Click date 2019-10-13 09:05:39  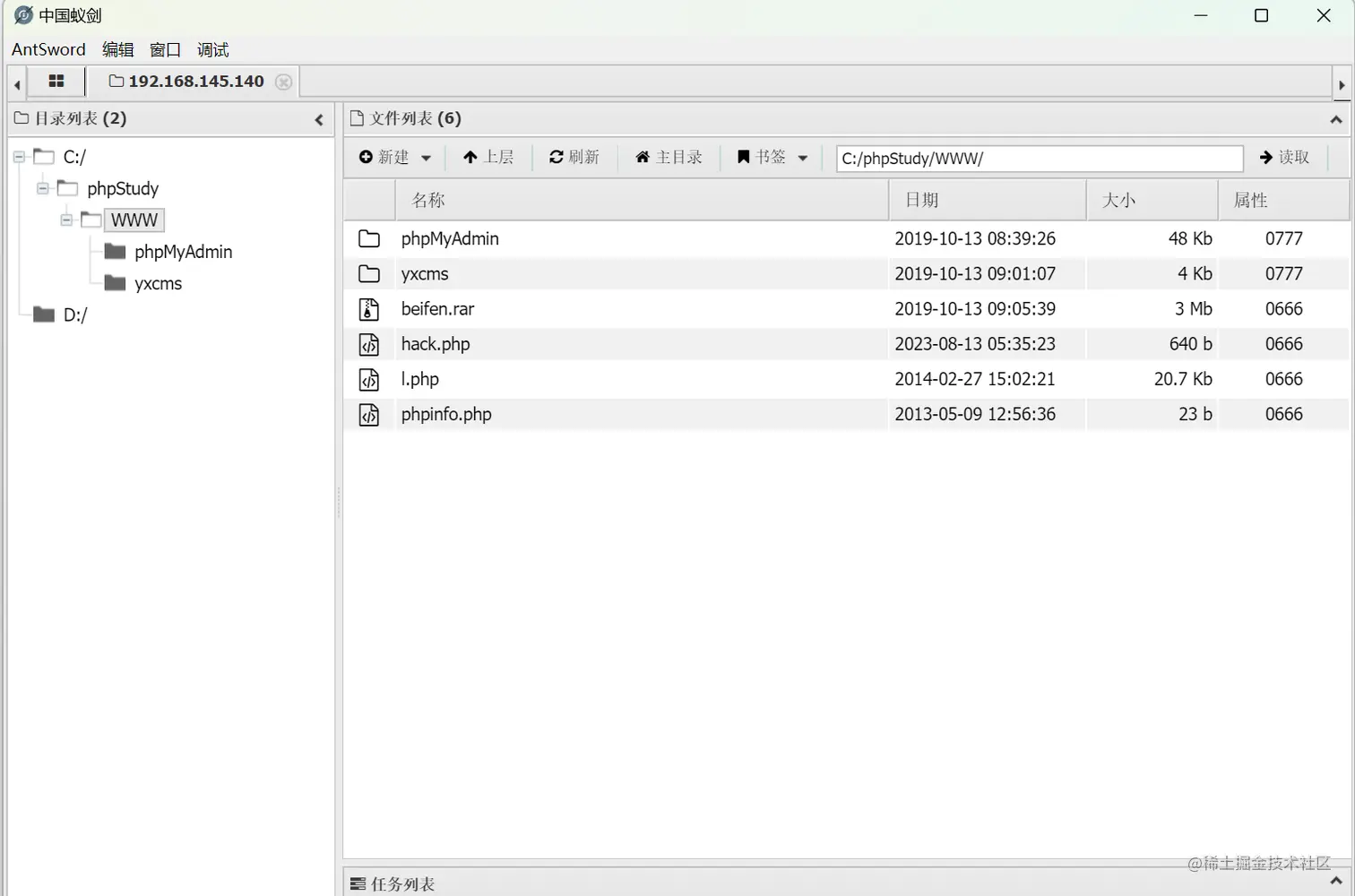[975, 309]
